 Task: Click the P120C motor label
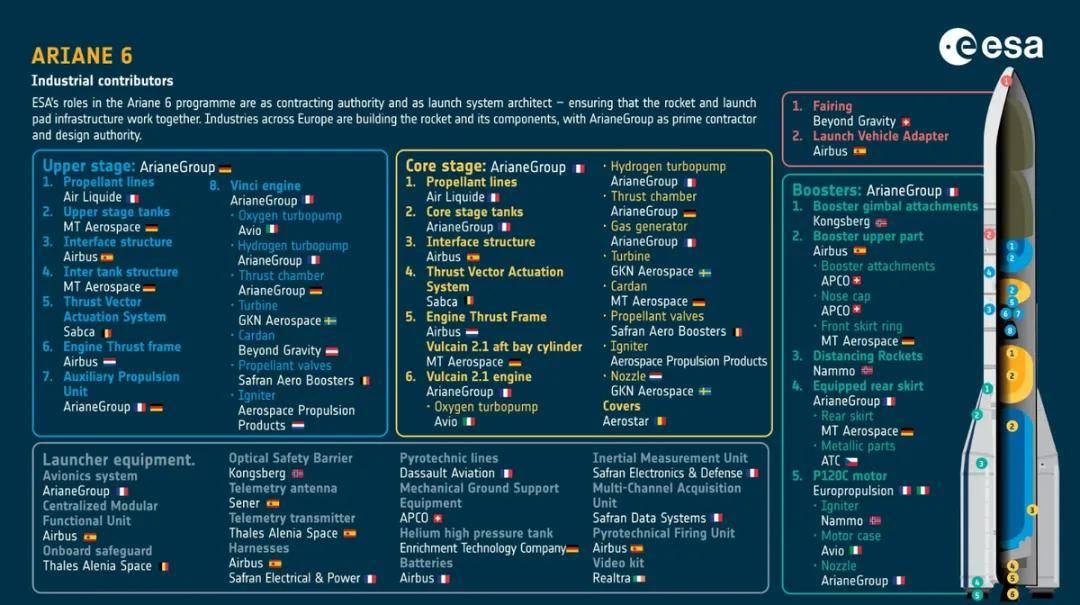[850, 475]
